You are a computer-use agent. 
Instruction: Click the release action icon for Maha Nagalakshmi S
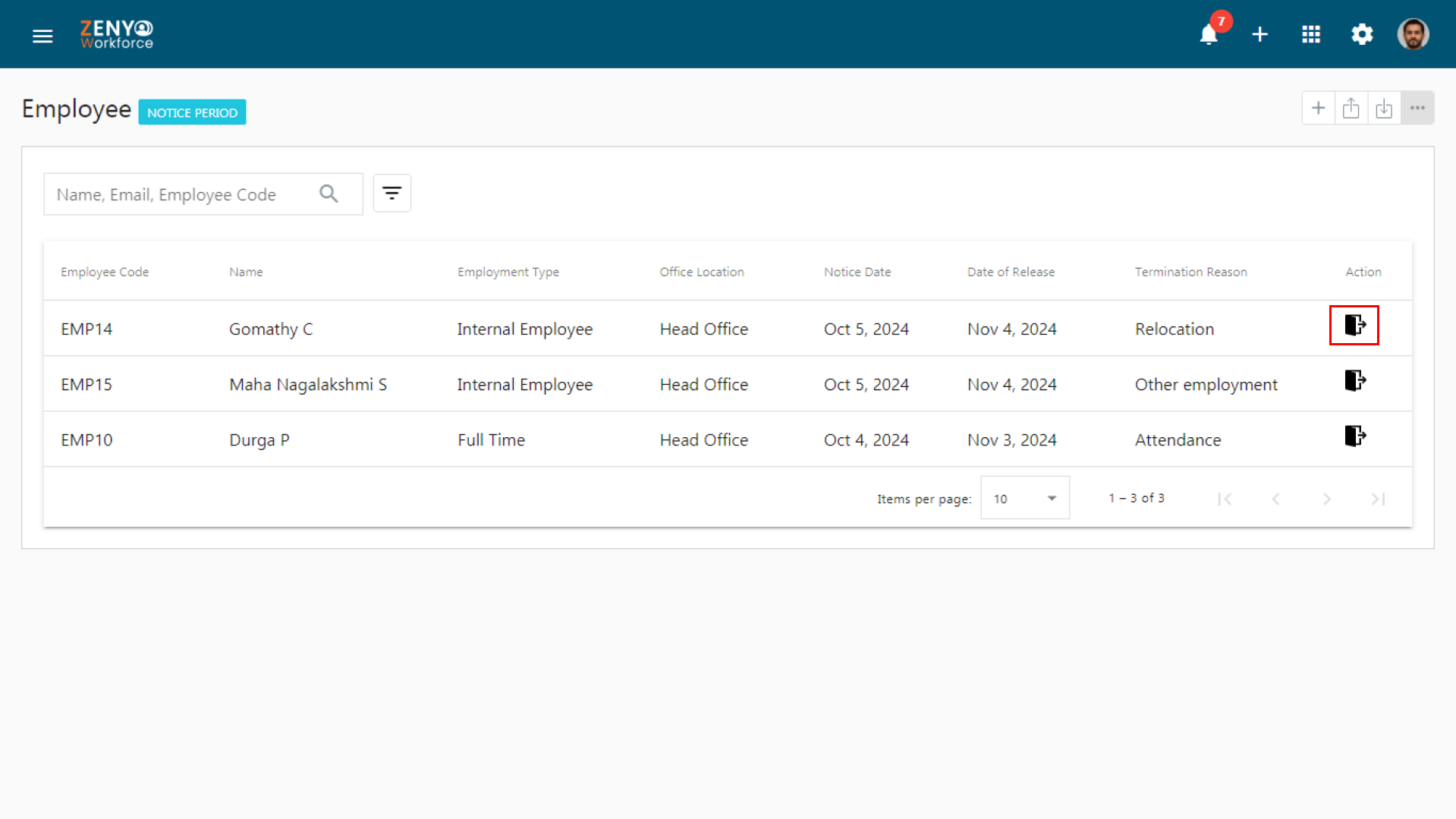[1354, 381]
